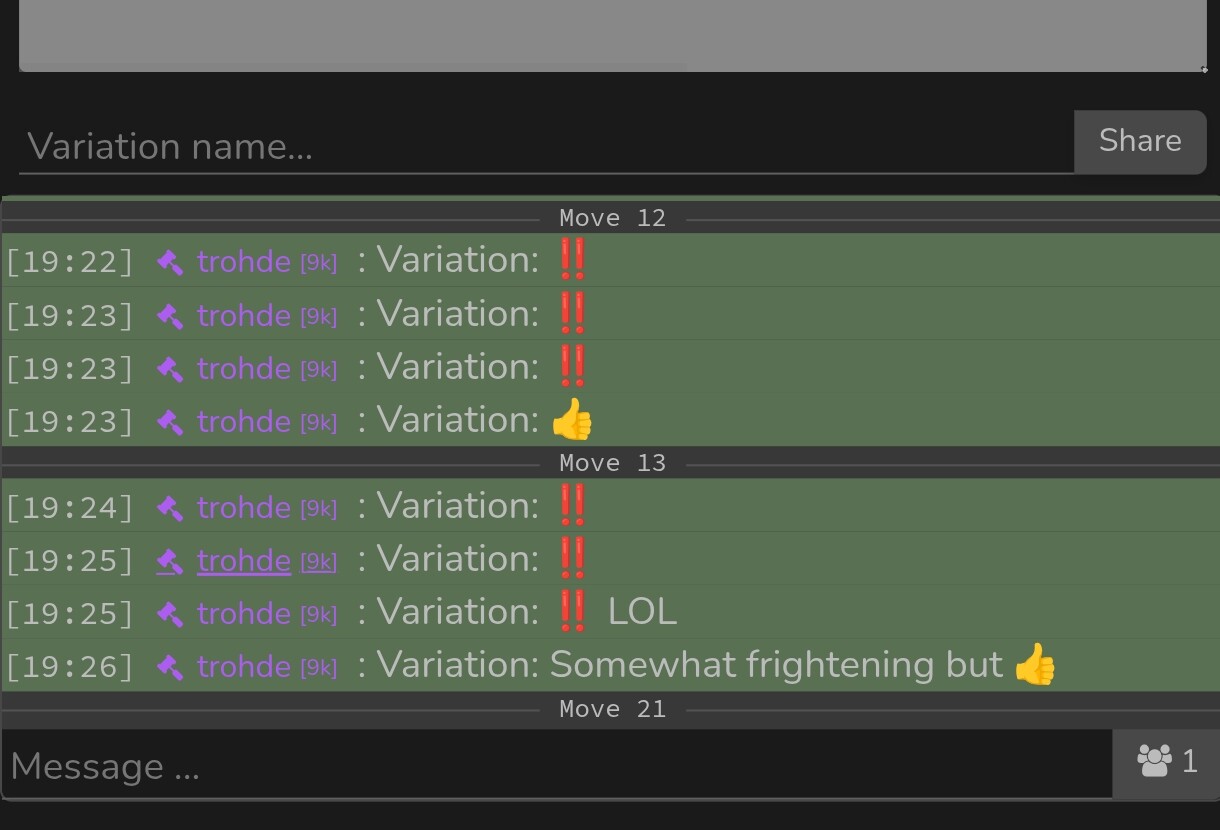Click the gavel beside the underlined trohde username

(x=170, y=562)
